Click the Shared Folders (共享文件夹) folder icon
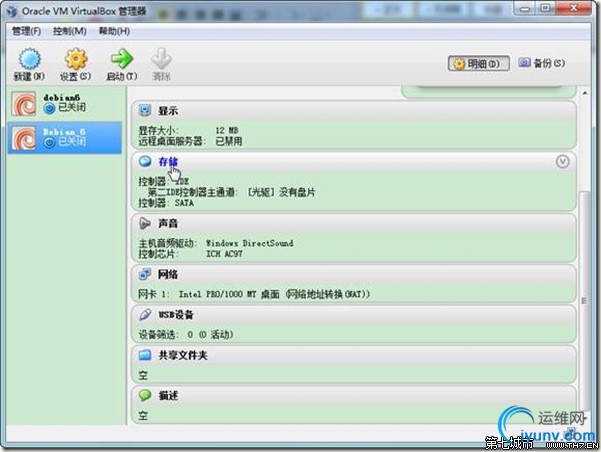 [x=145, y=355]
